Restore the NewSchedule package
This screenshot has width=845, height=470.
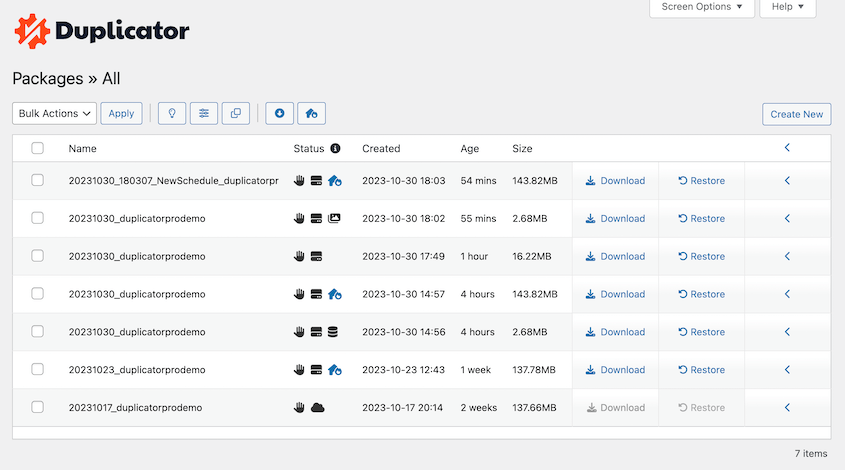pyautogui.click(x=702, y=181)
